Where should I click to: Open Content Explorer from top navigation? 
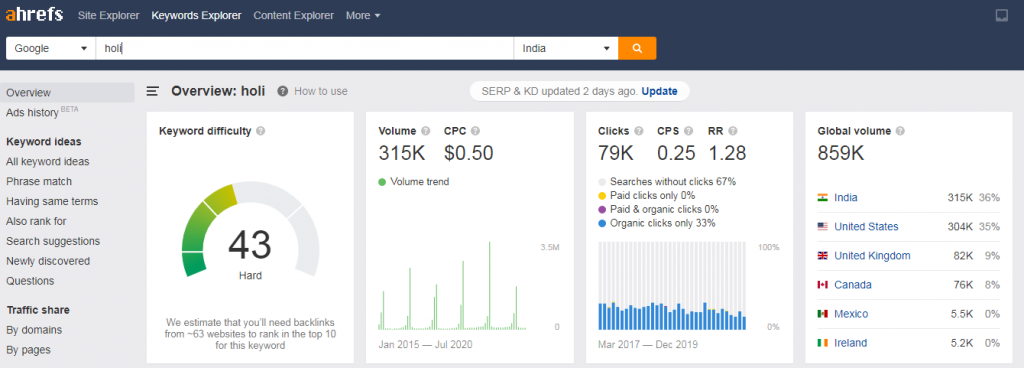tap(293, 15)
